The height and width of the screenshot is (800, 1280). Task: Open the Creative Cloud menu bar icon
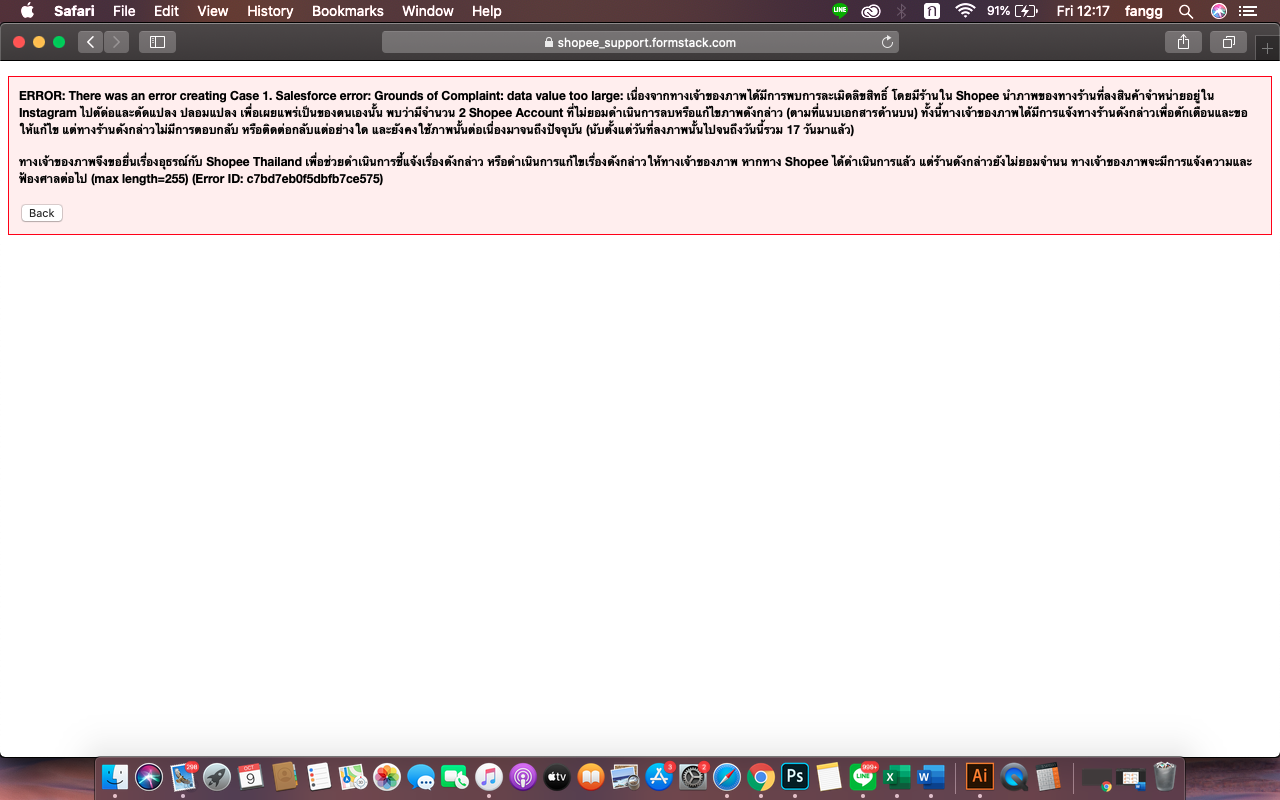point(871,11)
